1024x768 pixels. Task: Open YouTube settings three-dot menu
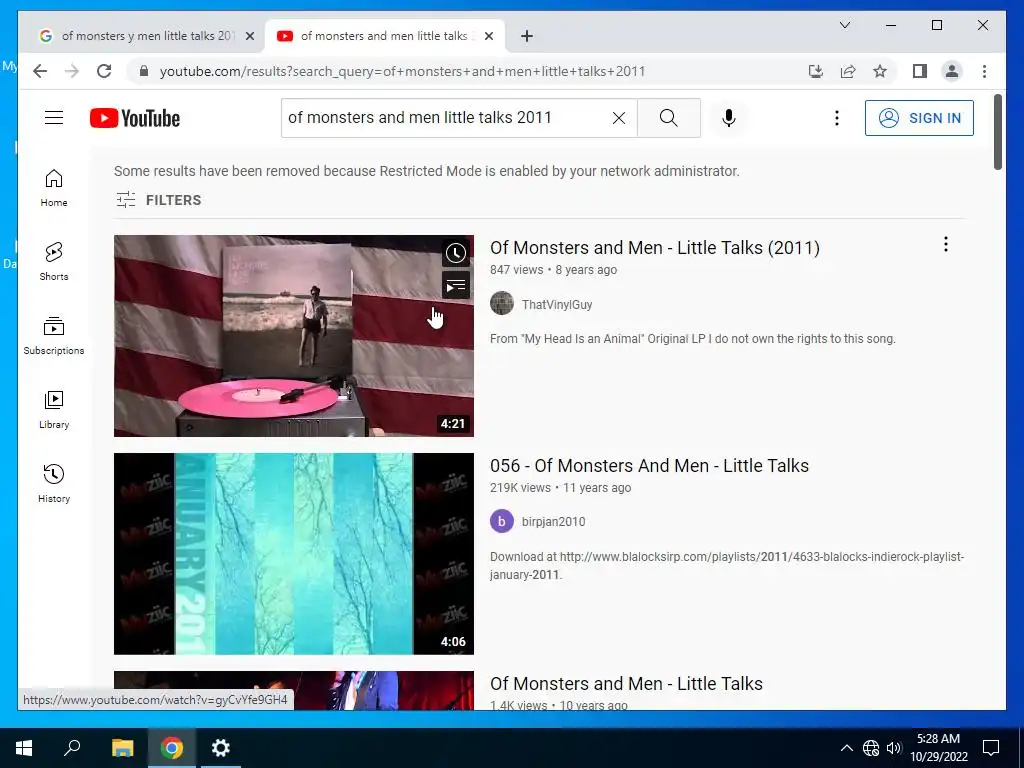coord(837,118)
